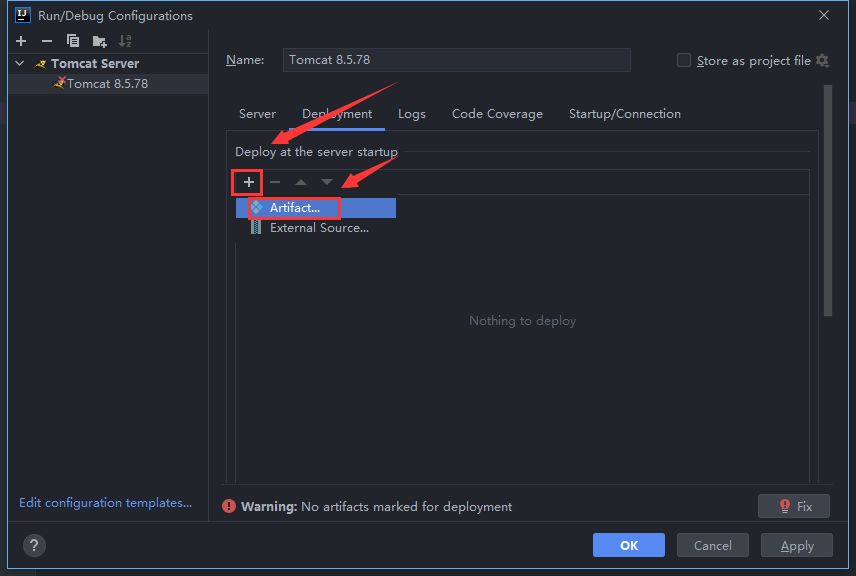Click the vertical scrollbar of the settings panel
Screen dimensions: 856x576
(x=828, y=200)
